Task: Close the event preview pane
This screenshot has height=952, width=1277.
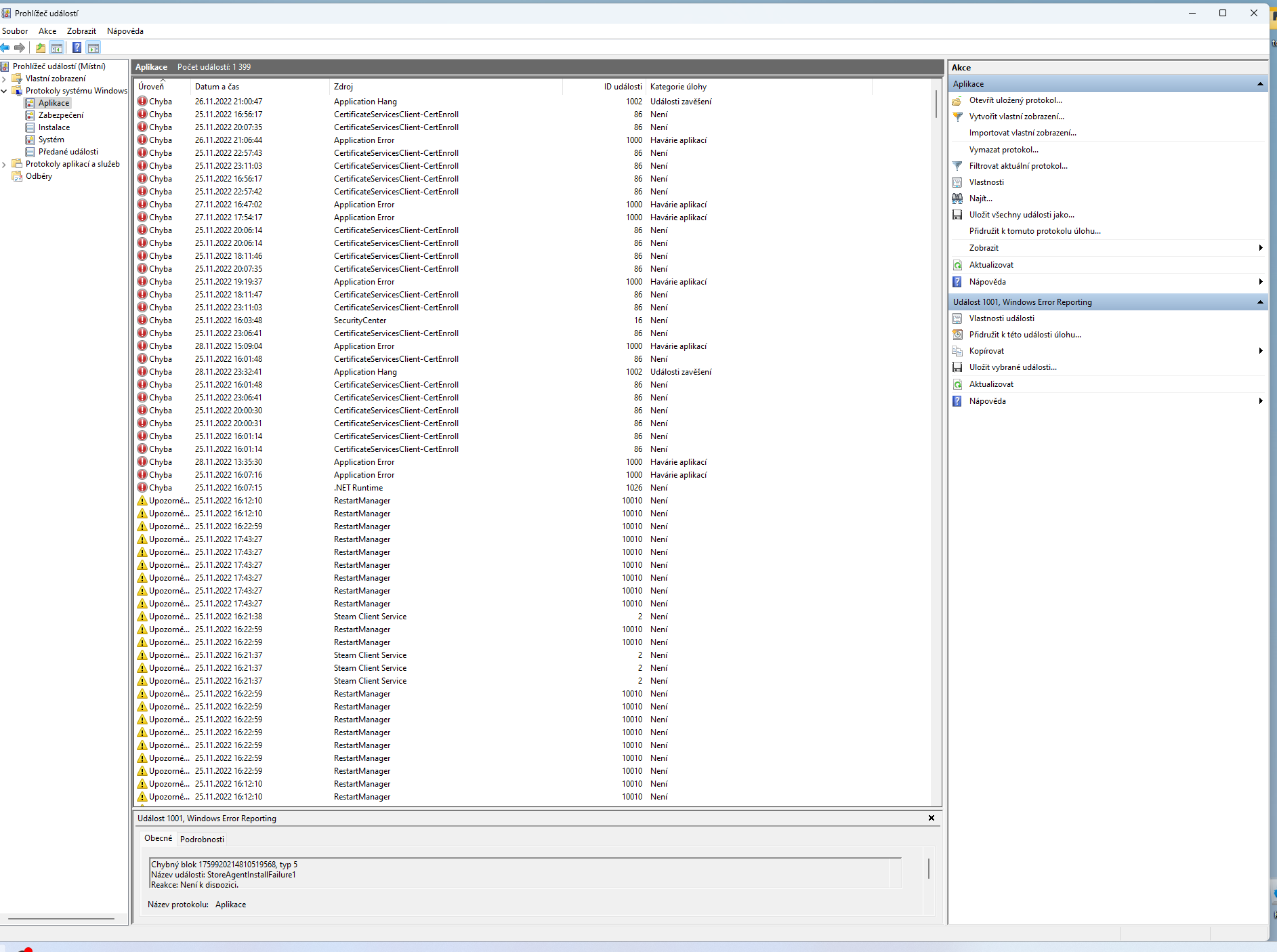Action: (x=931, y=818)
